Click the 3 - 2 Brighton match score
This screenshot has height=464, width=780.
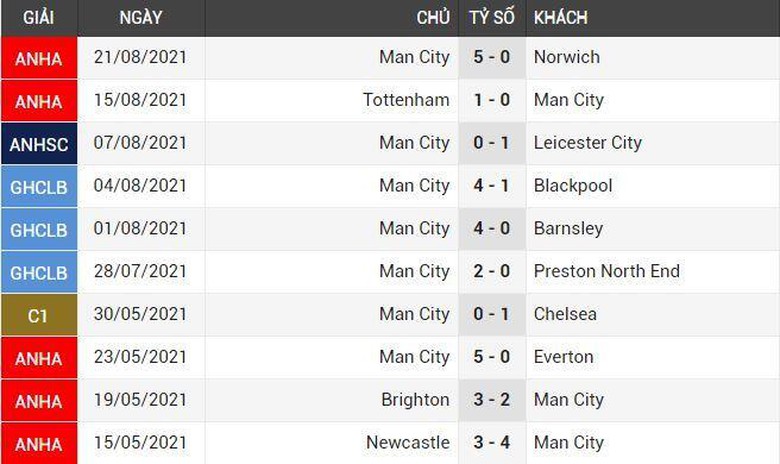point(491,399)
